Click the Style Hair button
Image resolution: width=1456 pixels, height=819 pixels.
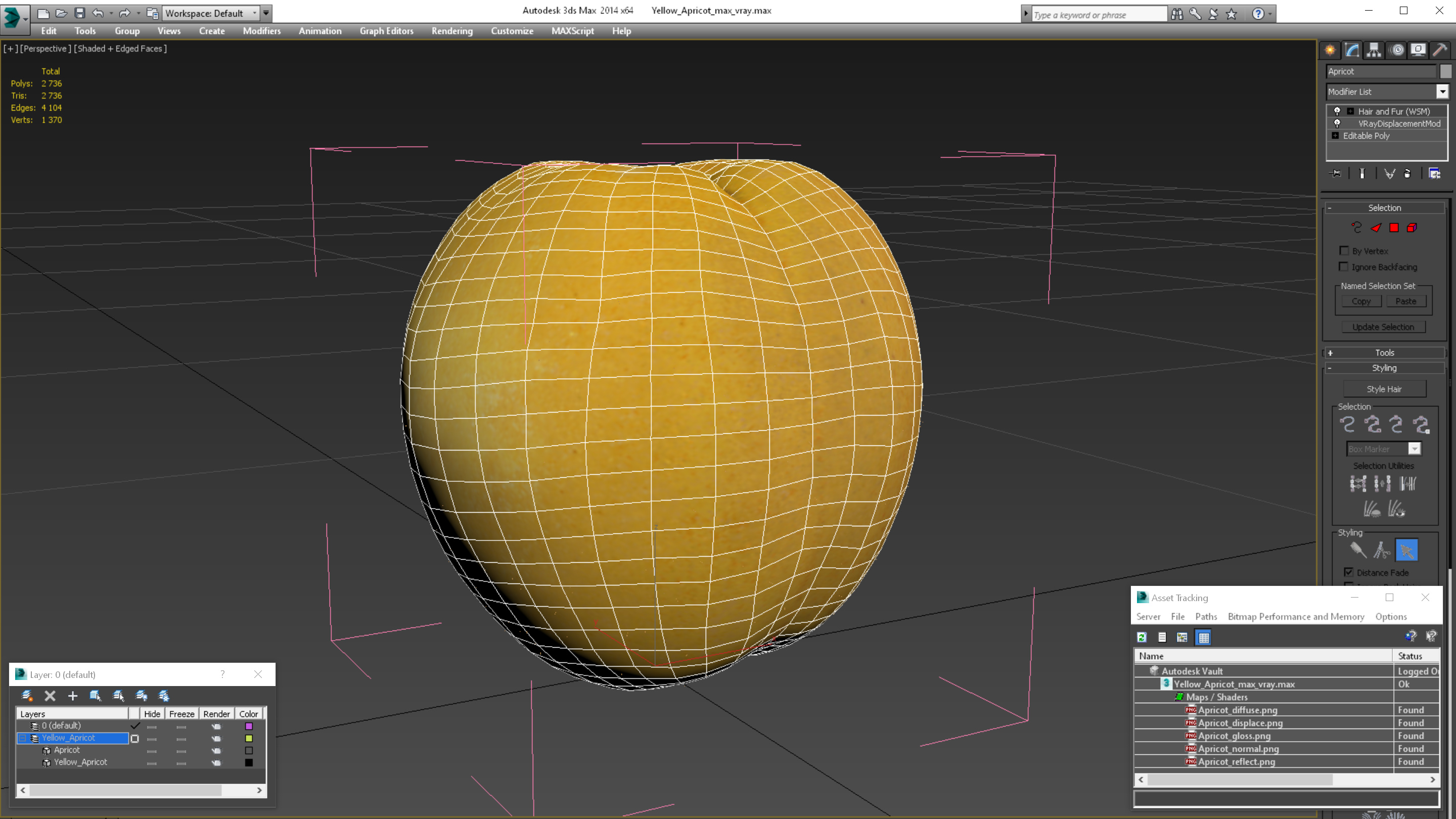[x=1384, y=389]
